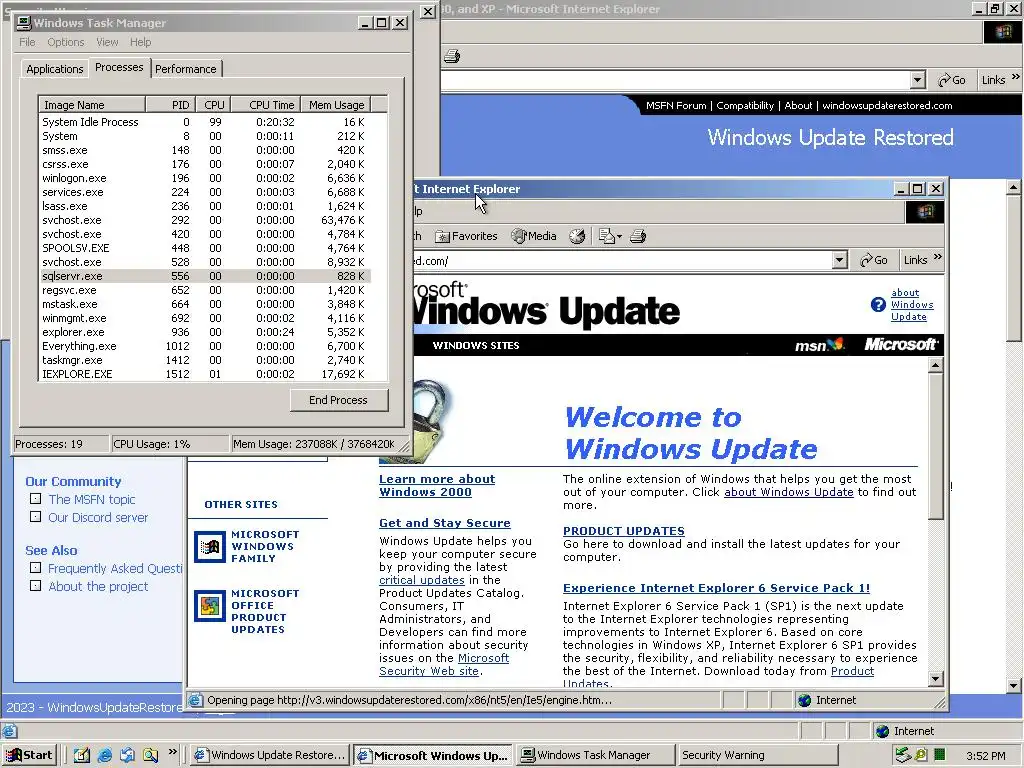
Task: Click the End Process button
Action: tap(339, 400)
